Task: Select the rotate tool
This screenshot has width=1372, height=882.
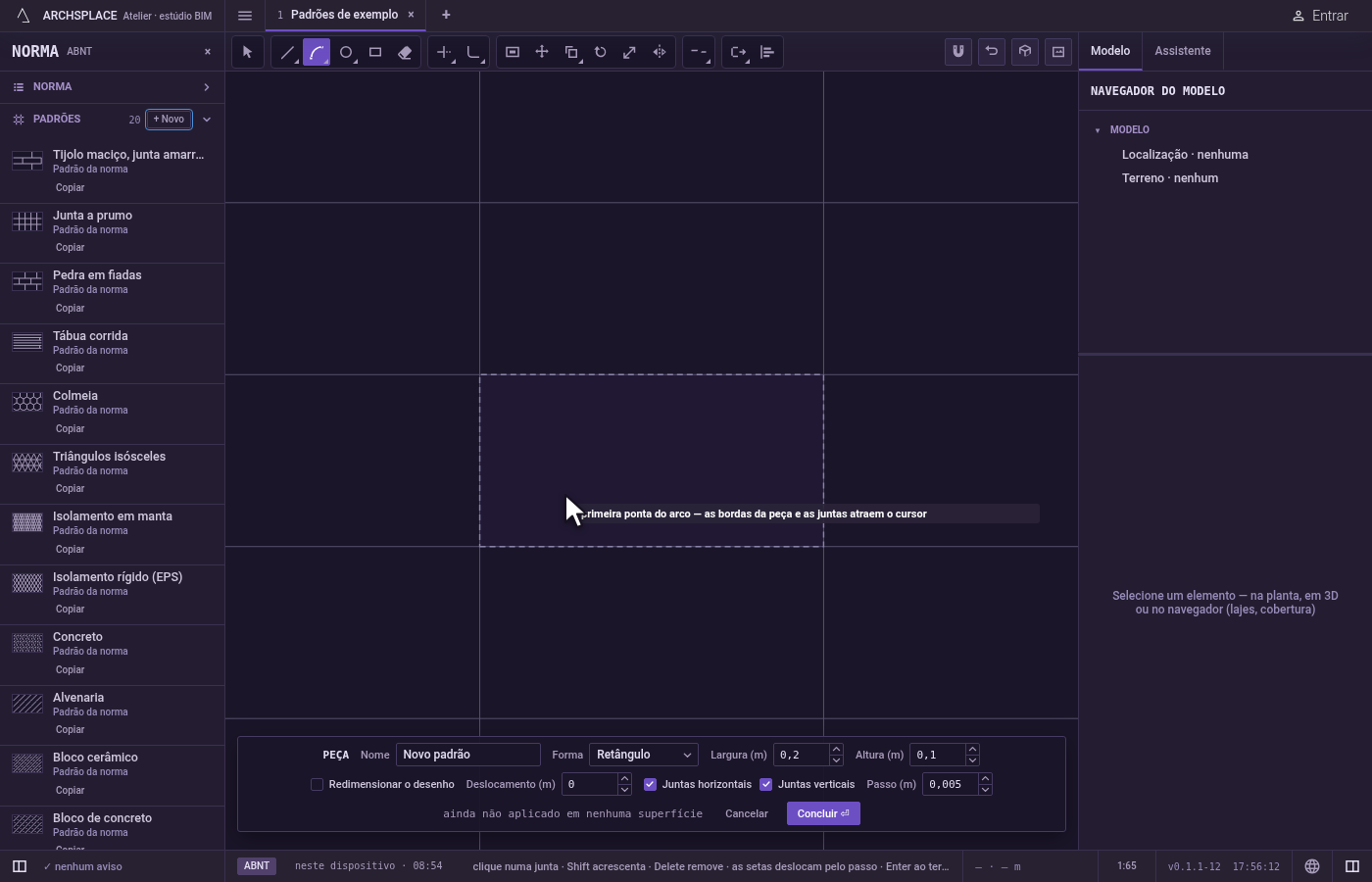Action: 601,52
